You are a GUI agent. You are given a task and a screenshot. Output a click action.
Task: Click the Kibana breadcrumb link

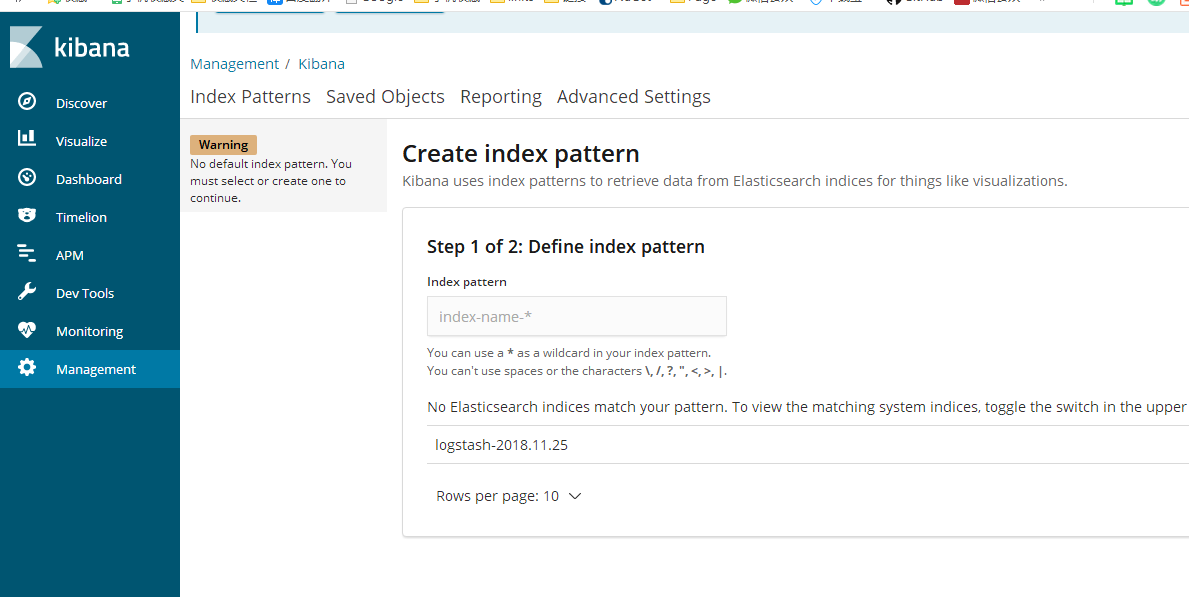click(x=321, y=64)
